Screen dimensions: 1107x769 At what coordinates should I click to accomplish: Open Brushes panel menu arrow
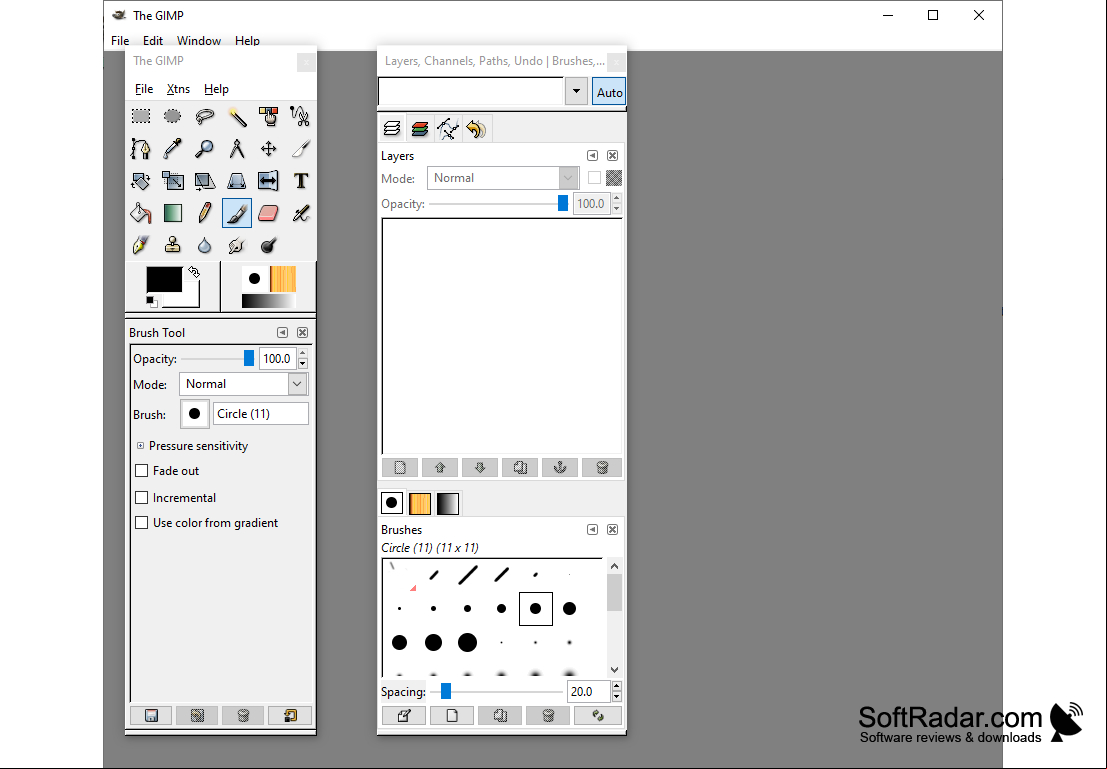592,530
